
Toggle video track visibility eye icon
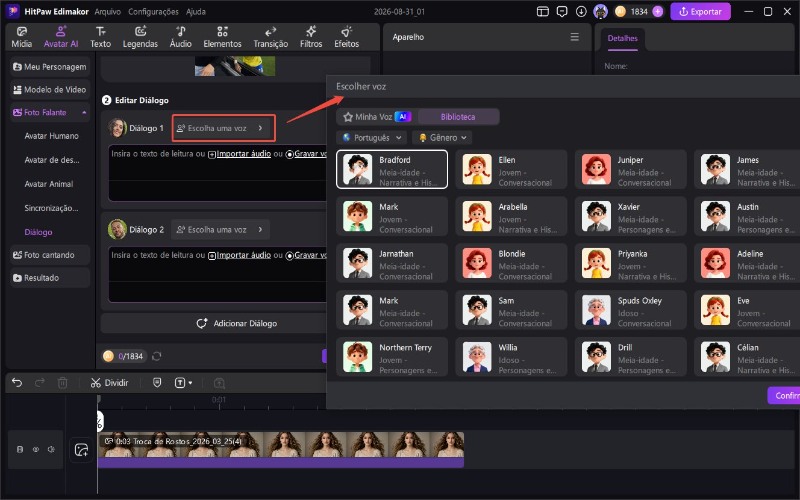36,449
